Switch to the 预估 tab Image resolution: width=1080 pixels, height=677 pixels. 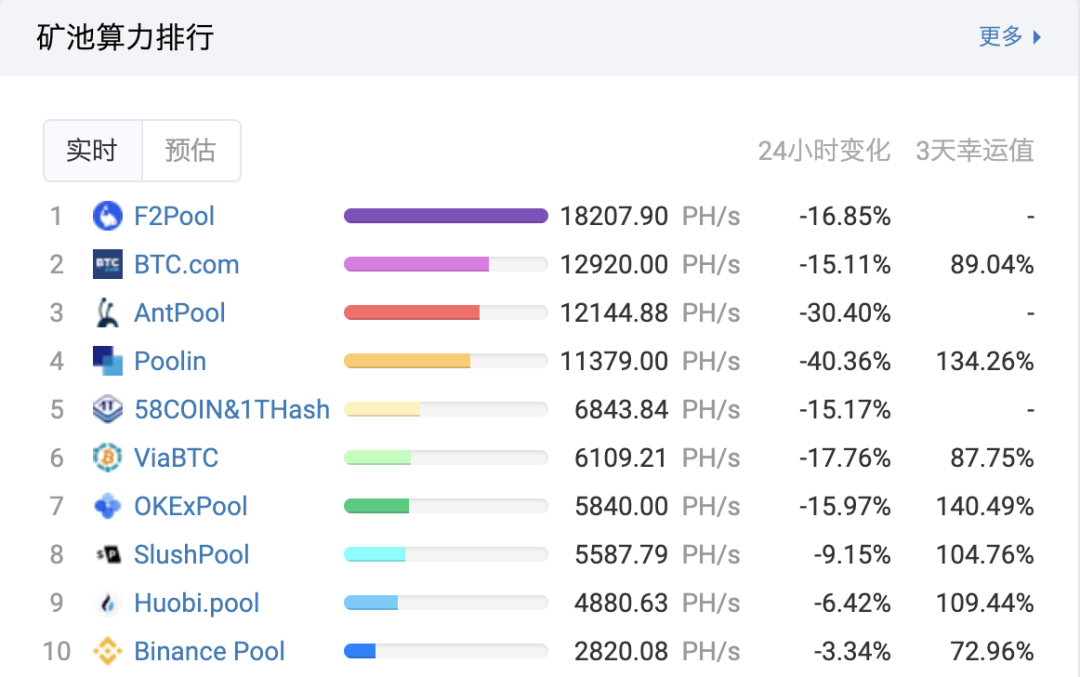191,150
